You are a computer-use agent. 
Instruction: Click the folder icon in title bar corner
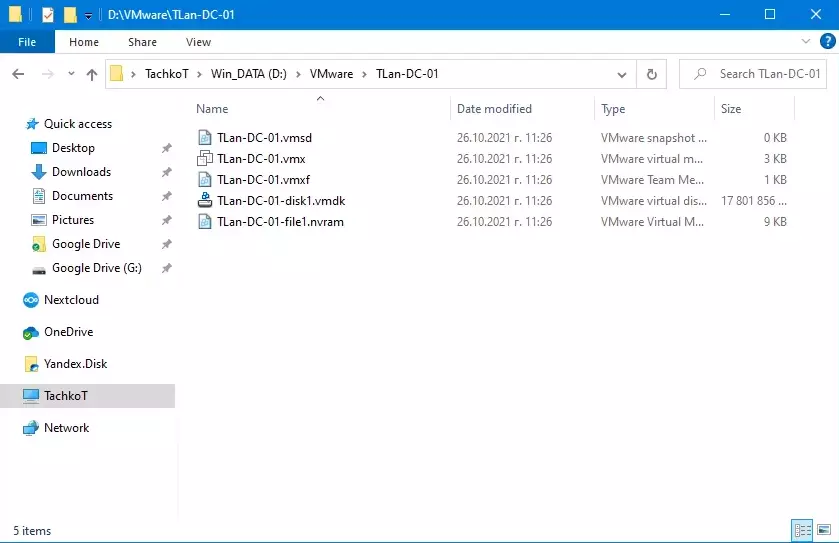coord(15,14)
